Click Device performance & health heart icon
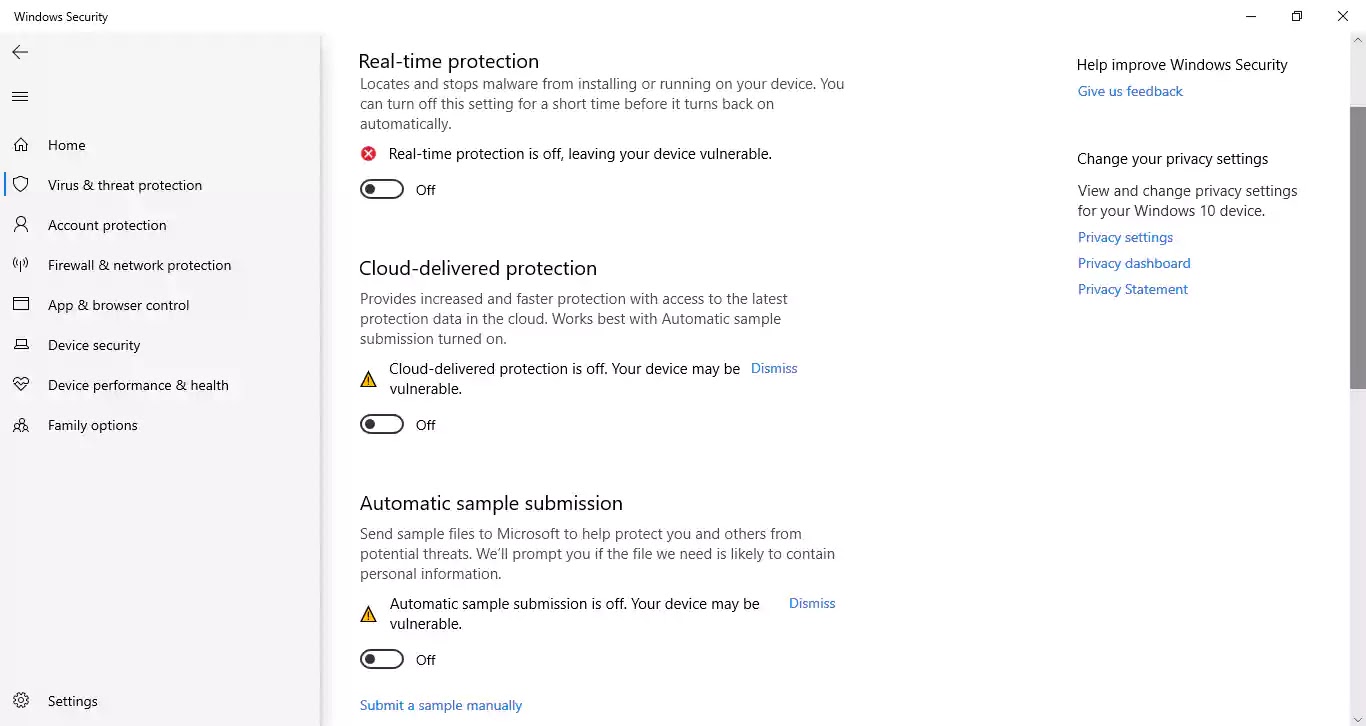1366x726 pixels. click(x=20, y=385)
